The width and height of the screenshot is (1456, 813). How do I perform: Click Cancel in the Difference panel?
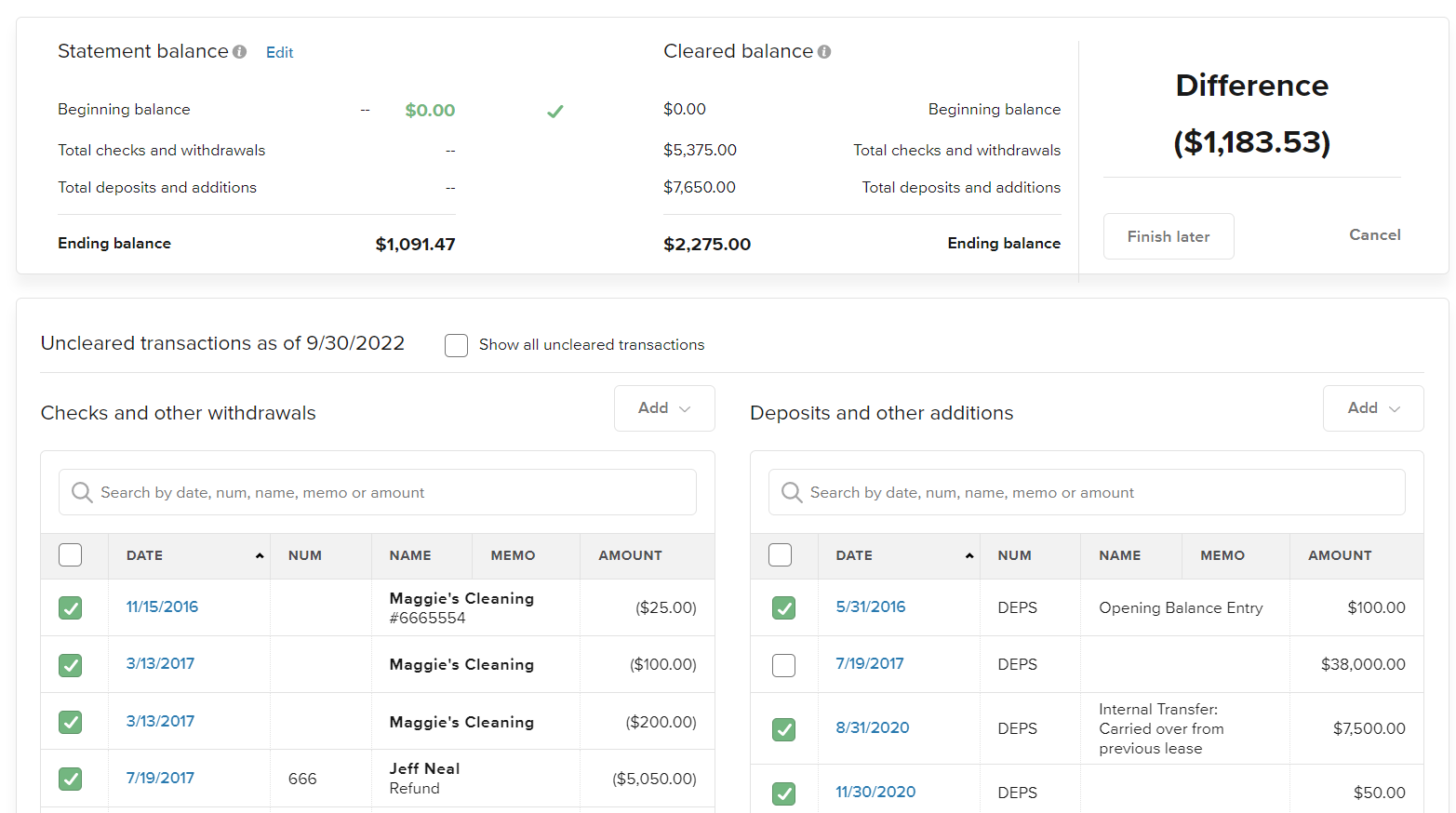coord(1374,235)
